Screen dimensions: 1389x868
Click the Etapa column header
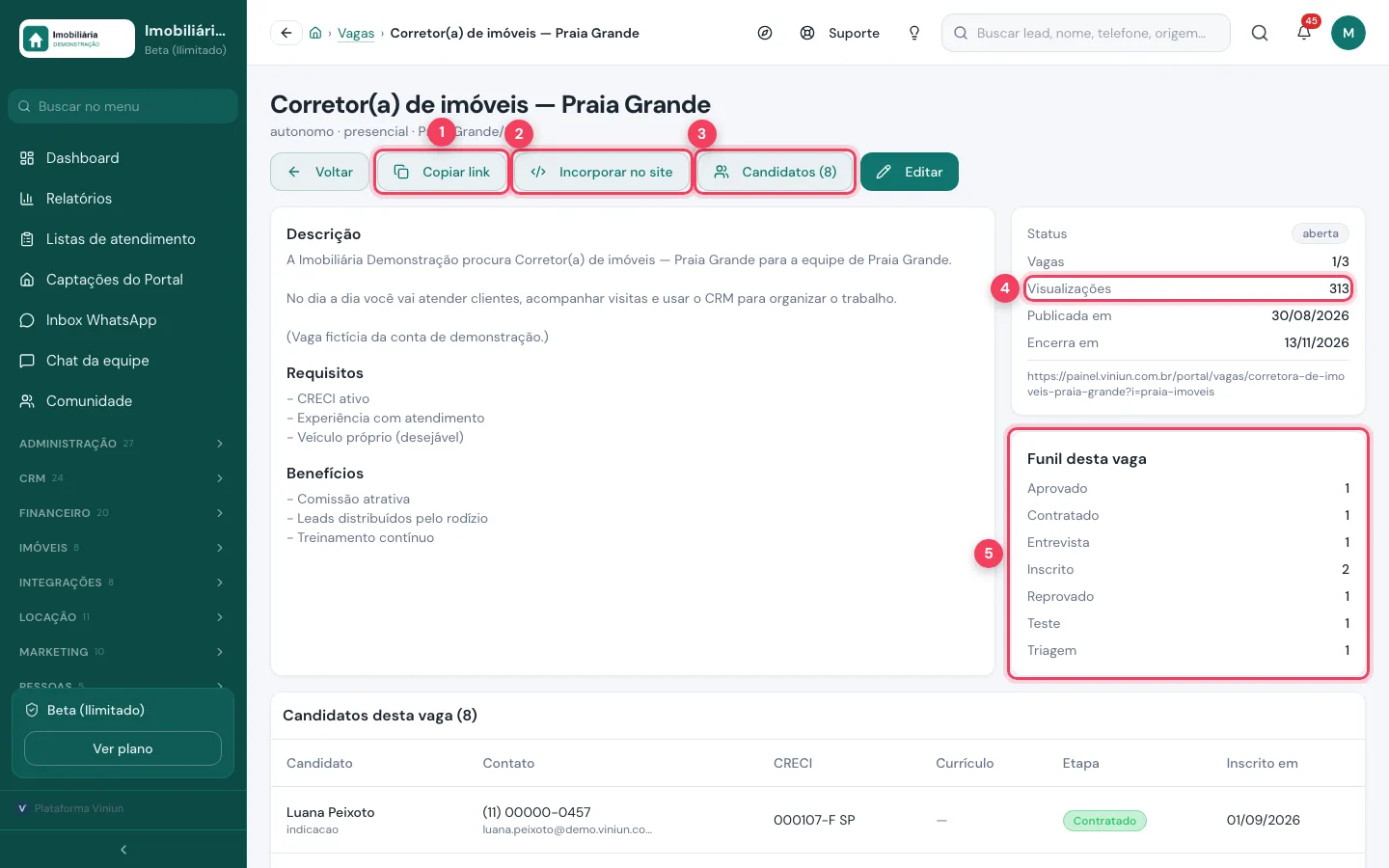coord(1080,763)
